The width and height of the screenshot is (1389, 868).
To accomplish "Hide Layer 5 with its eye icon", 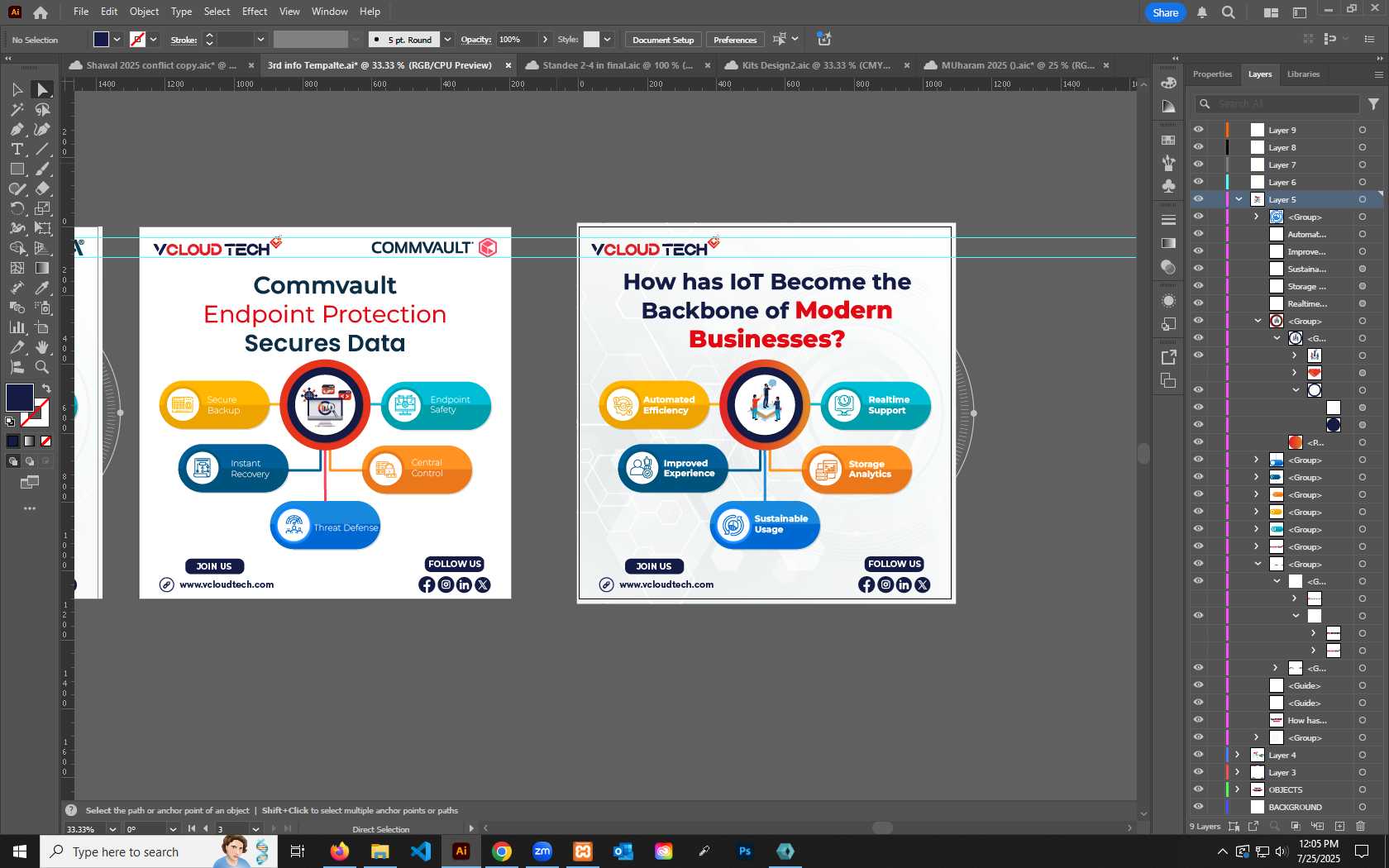I will click(x=1198, y=199).
